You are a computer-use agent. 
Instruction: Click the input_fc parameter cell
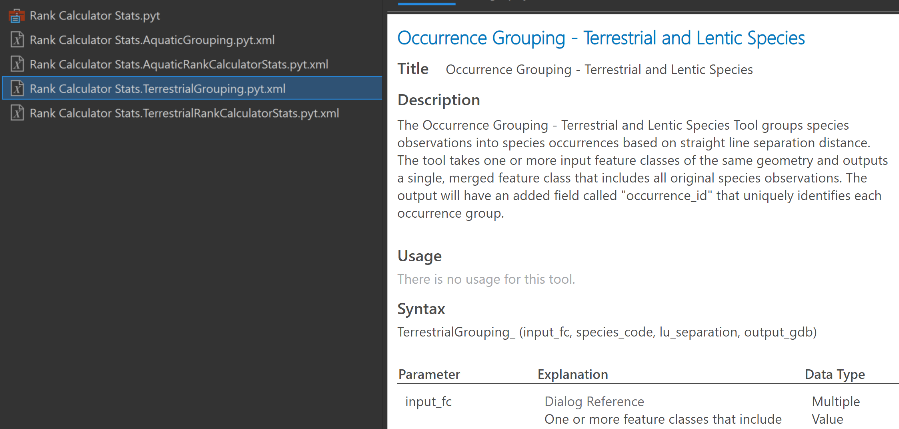click(427, 402)
